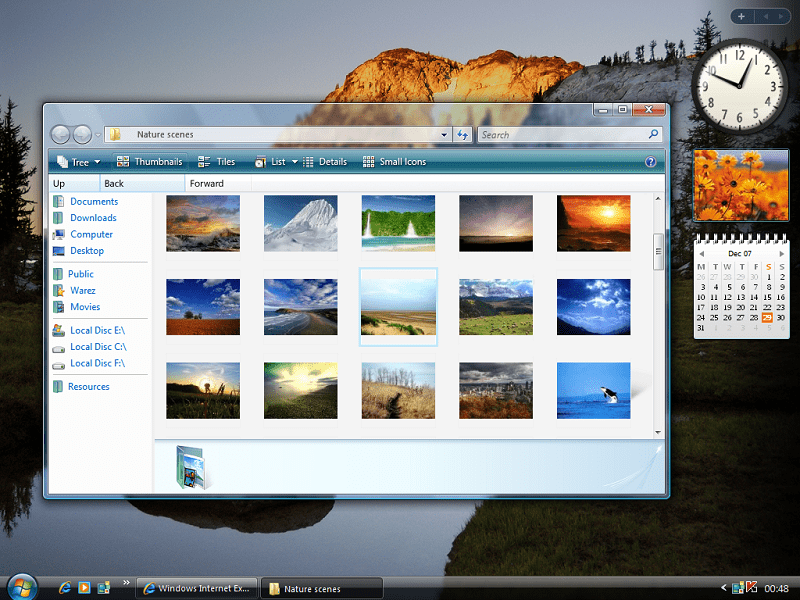Click the vertical scrollbar thumb in the thumbnail pane

click(x=657, y=251)
